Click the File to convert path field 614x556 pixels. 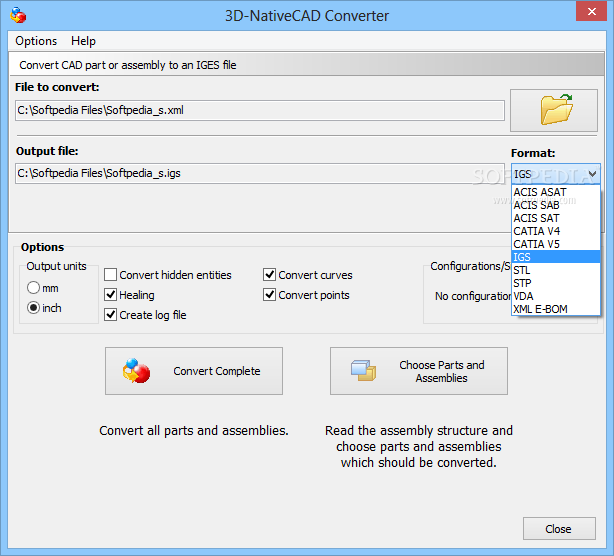(x=260, y=110)
